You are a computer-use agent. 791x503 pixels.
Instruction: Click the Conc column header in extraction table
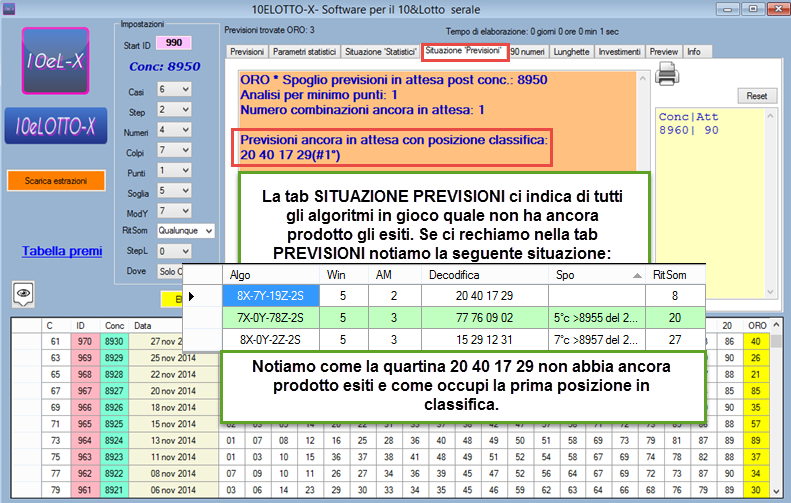[115, 325]
